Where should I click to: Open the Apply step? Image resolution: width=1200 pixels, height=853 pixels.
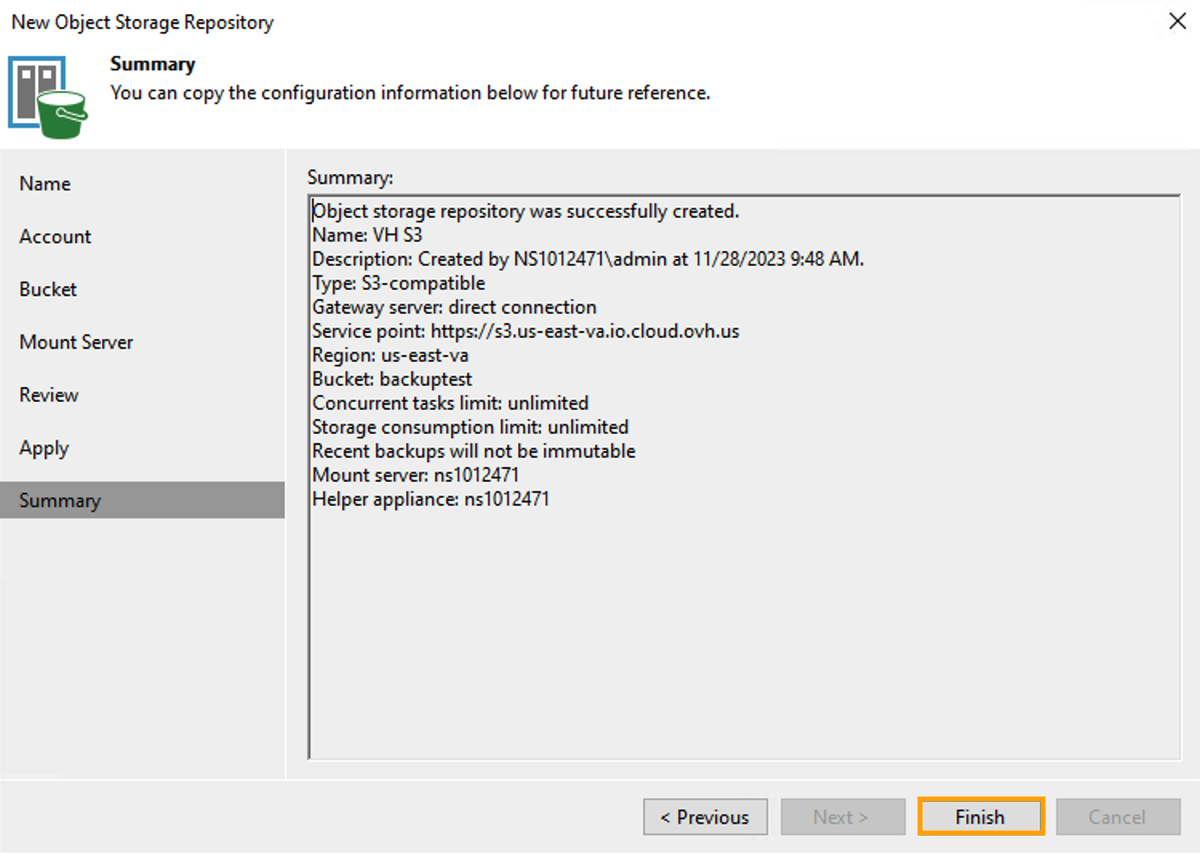[43, 447]
